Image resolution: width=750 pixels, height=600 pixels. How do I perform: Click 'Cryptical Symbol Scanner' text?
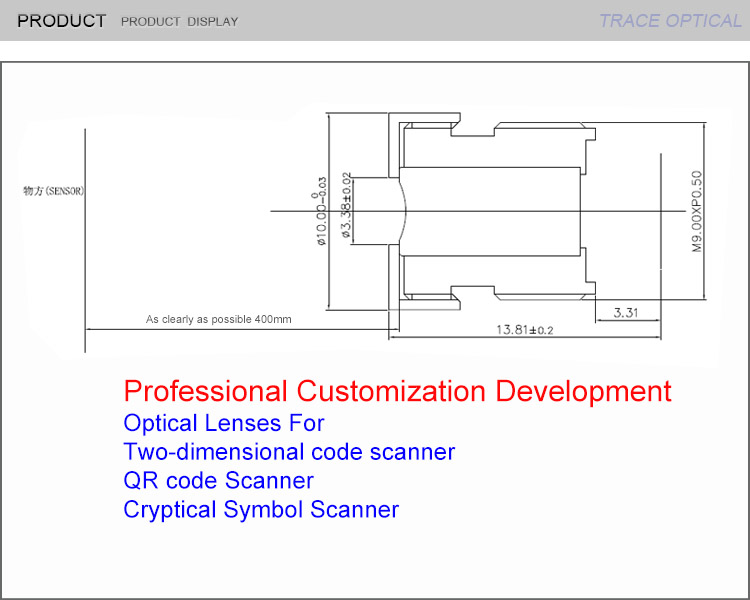[x=261, y=509]
